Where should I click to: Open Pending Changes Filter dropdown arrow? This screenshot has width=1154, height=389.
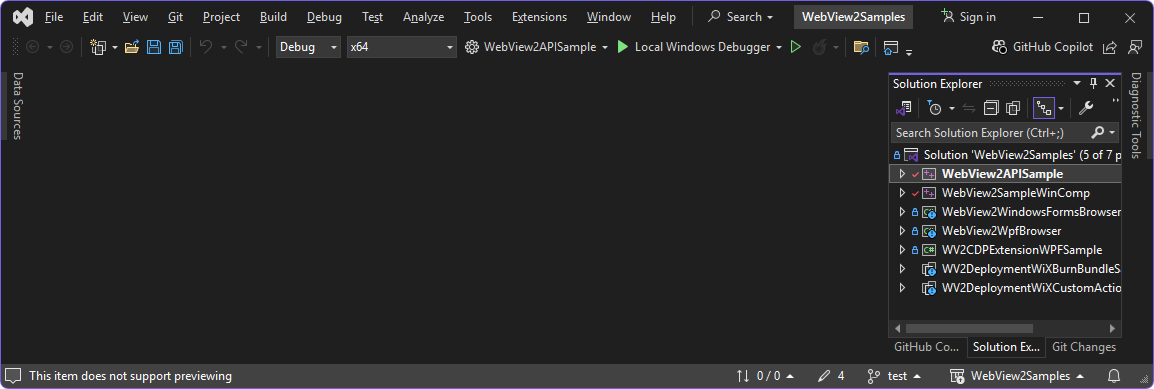point(951,108)
